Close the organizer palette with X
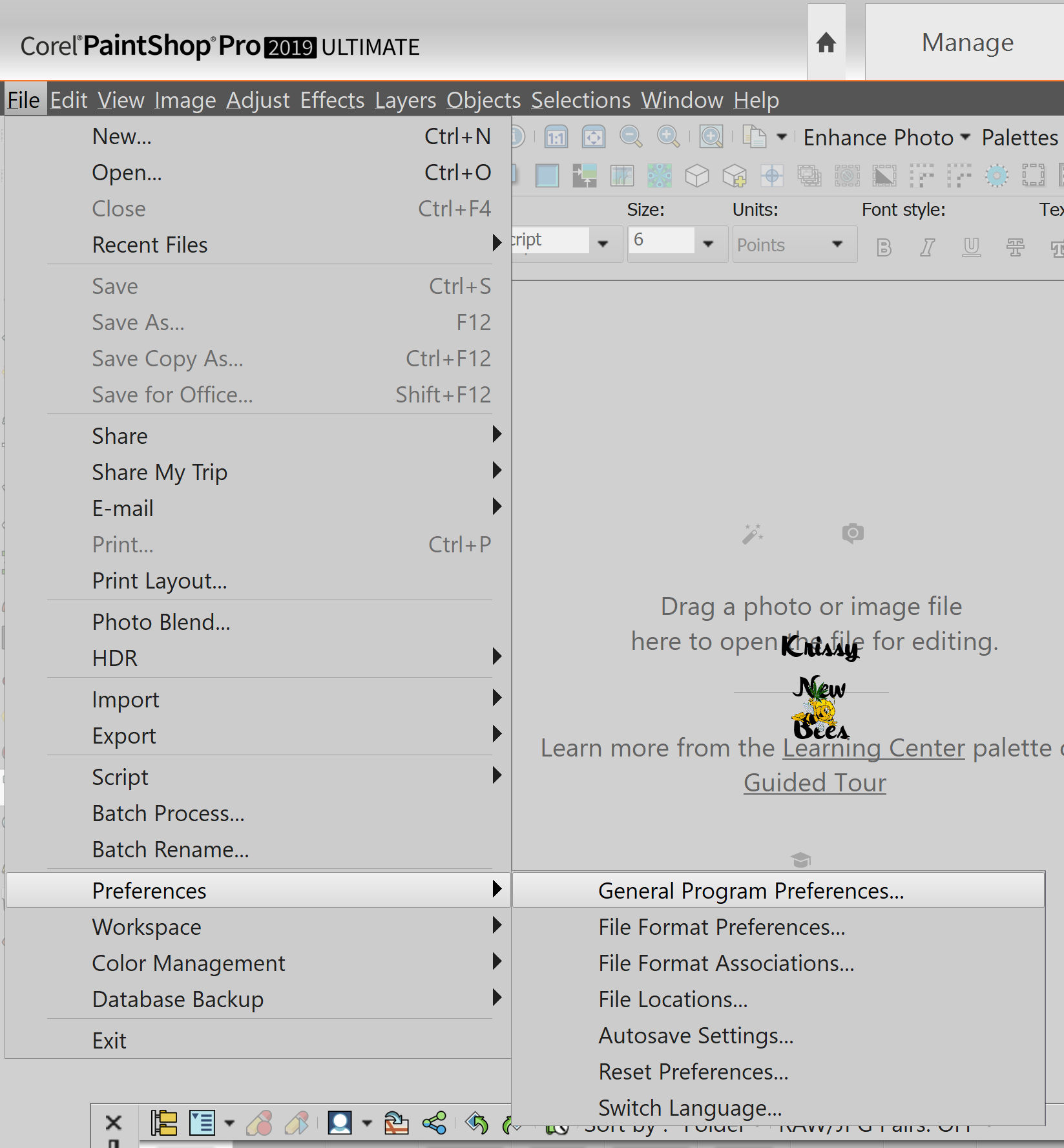 [x=113, y=1122]
